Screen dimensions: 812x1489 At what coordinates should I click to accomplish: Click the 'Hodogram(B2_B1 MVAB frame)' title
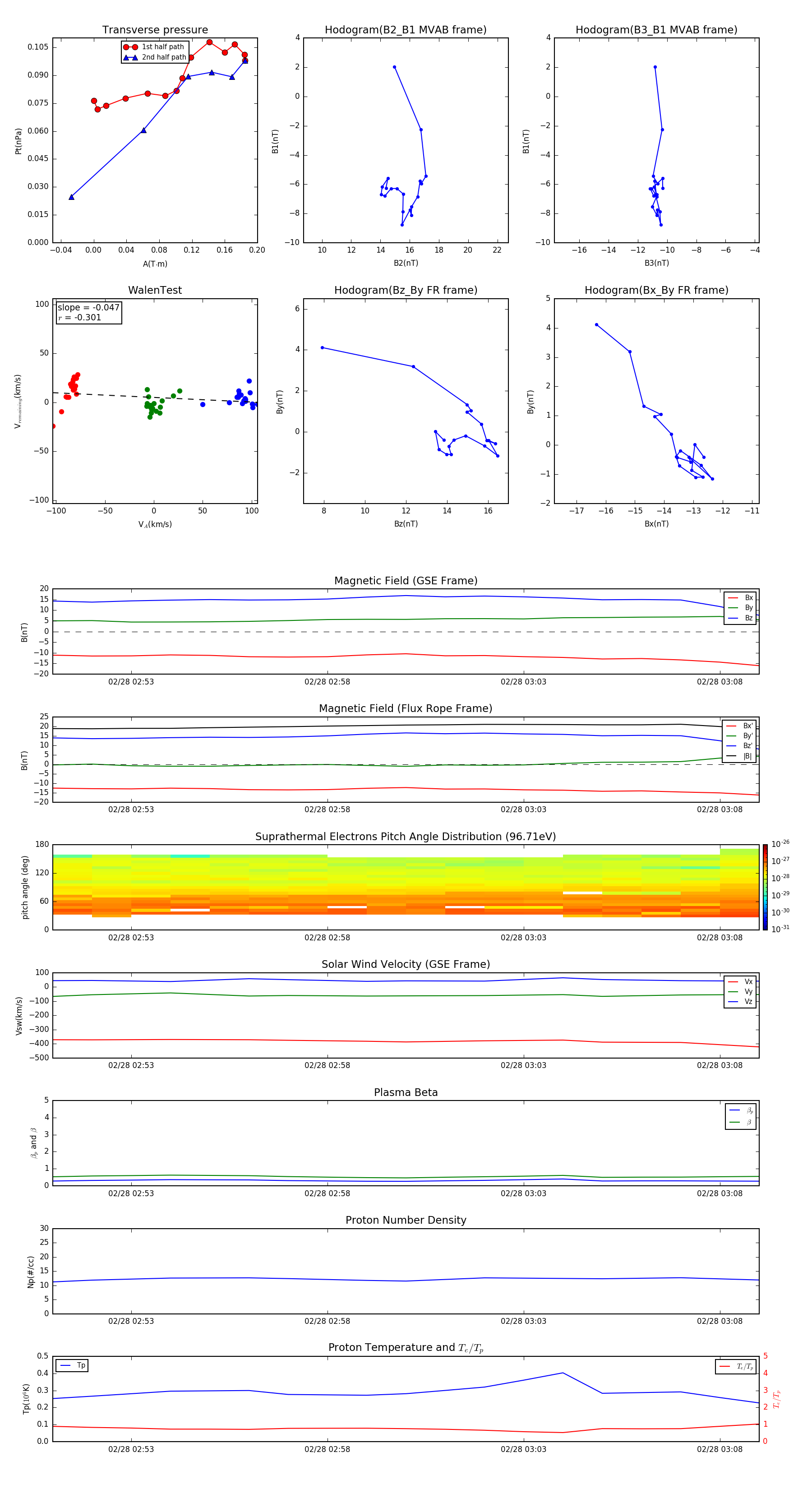[x=406, y=30]
